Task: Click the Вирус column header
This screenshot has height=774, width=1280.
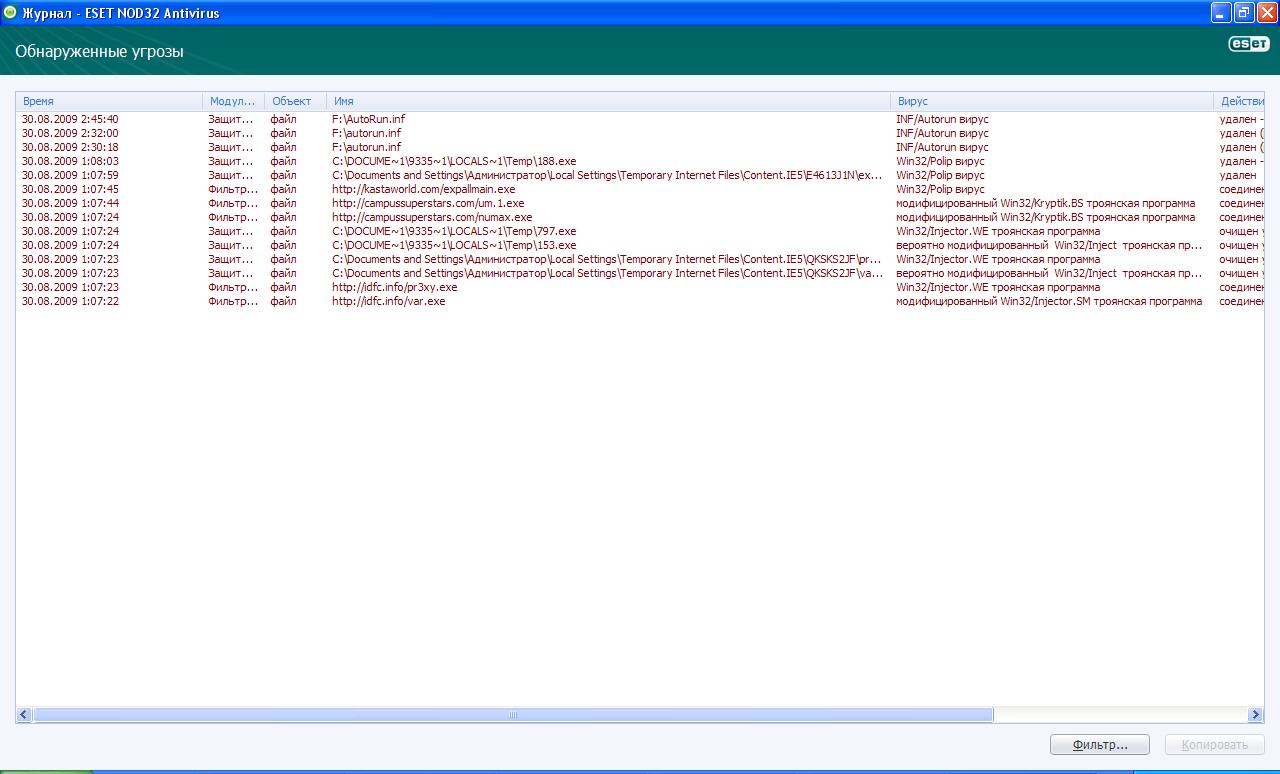Action: (x=1052, y=101)
